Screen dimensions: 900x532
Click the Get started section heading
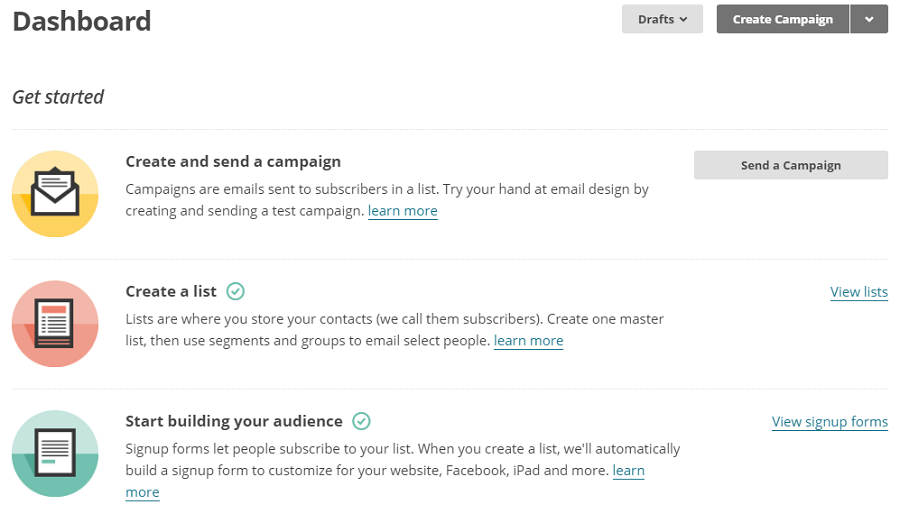[x=58, y=97]
